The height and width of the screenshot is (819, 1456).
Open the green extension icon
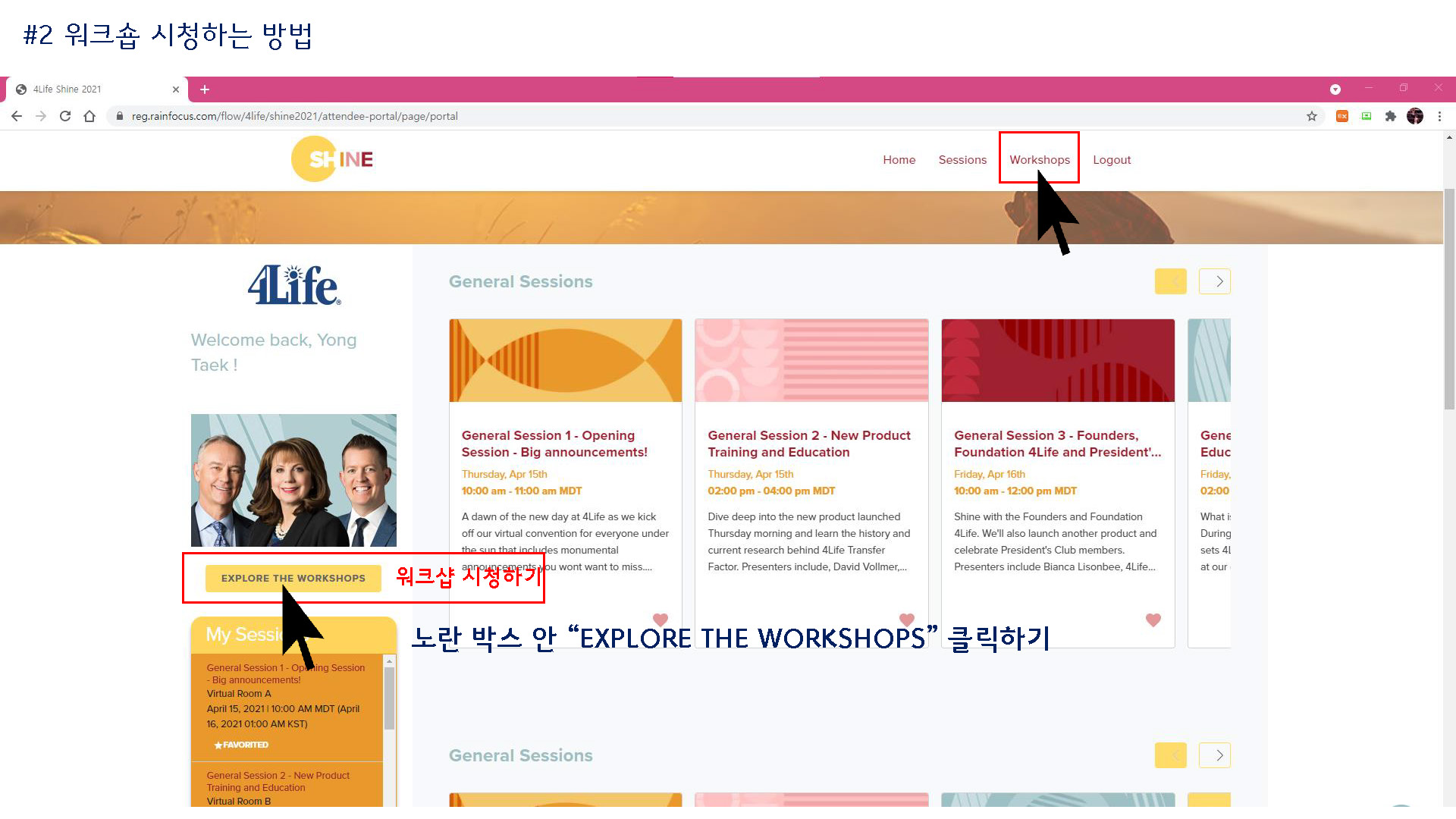[x=1366, y=116]
